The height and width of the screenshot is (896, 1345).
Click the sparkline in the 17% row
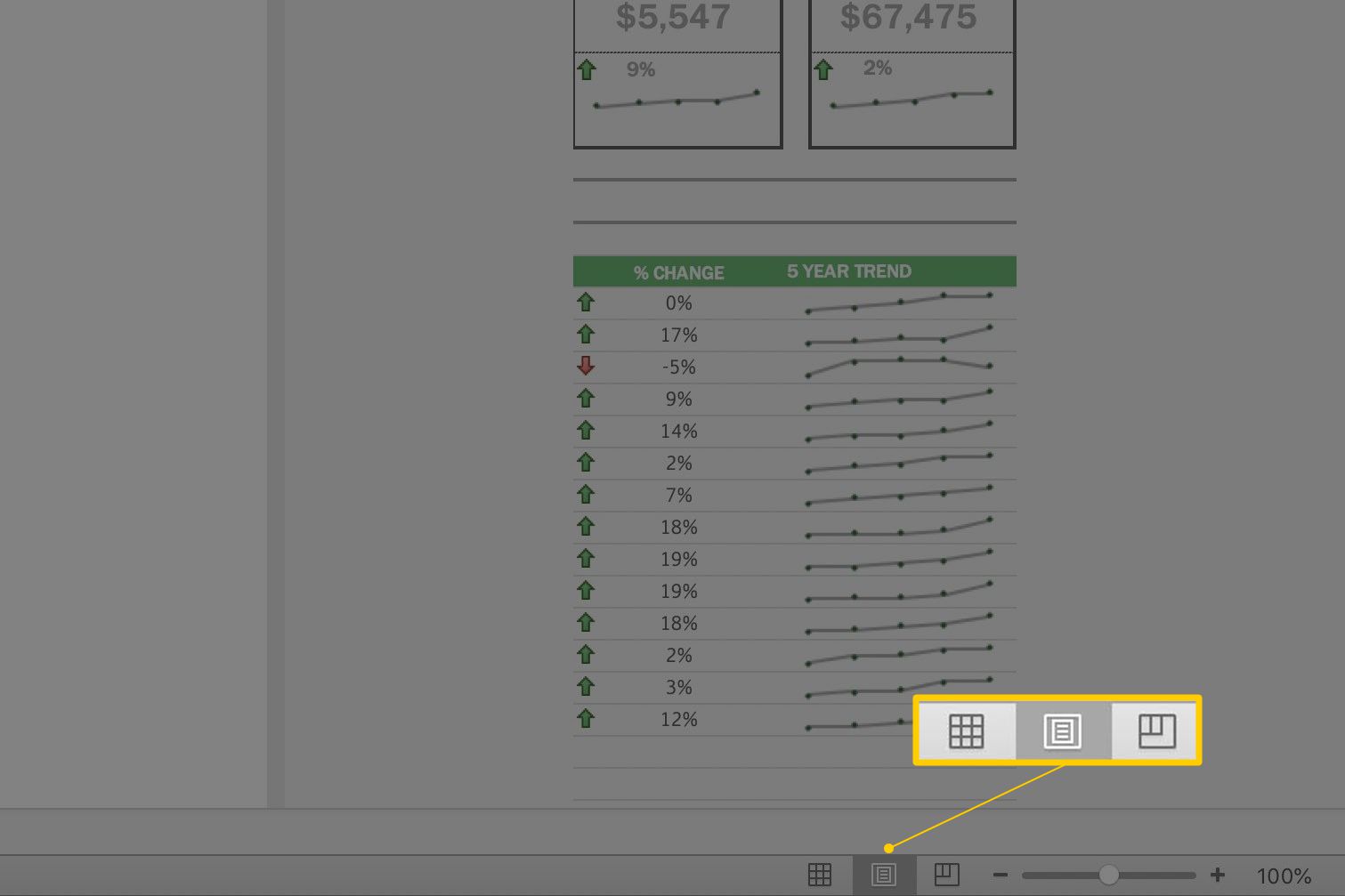pos(899,335)
